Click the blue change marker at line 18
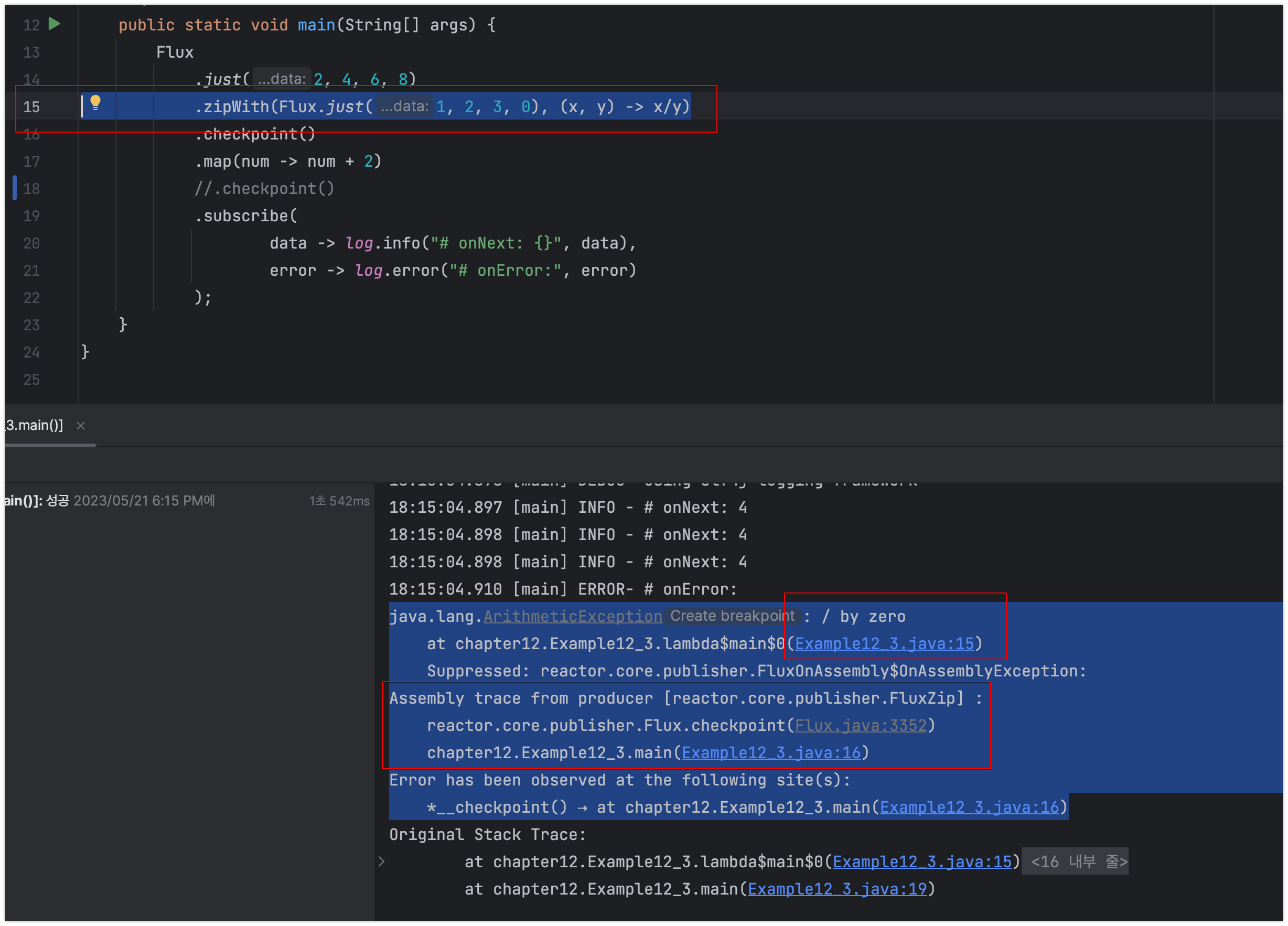 pos(15,188)
